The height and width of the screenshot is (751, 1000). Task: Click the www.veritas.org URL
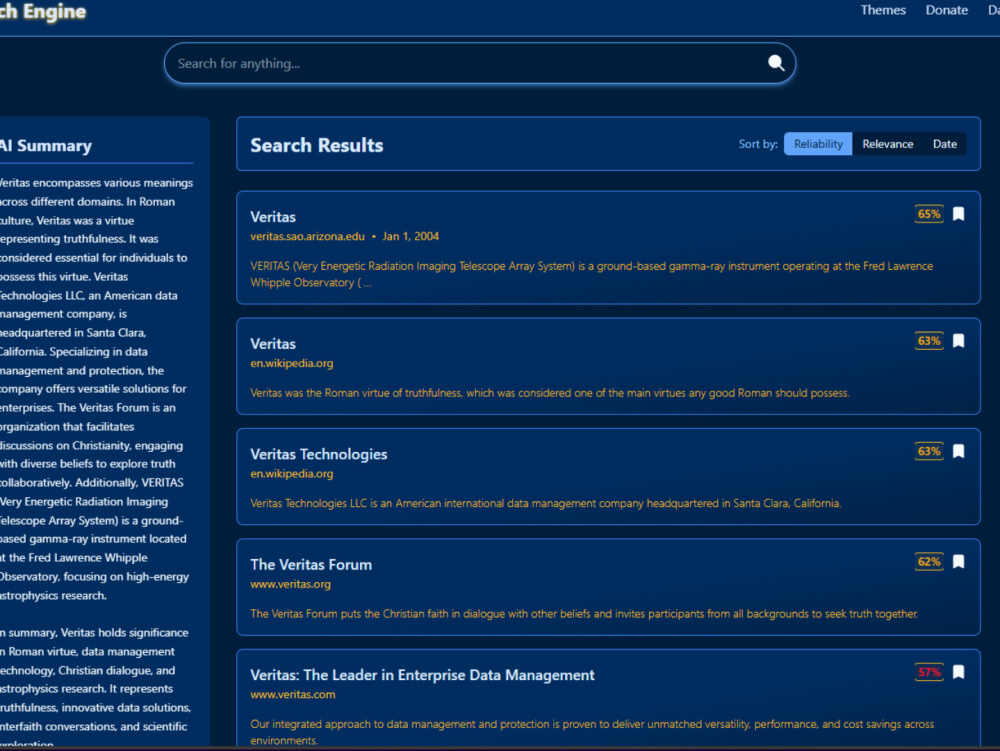(290, 584)
